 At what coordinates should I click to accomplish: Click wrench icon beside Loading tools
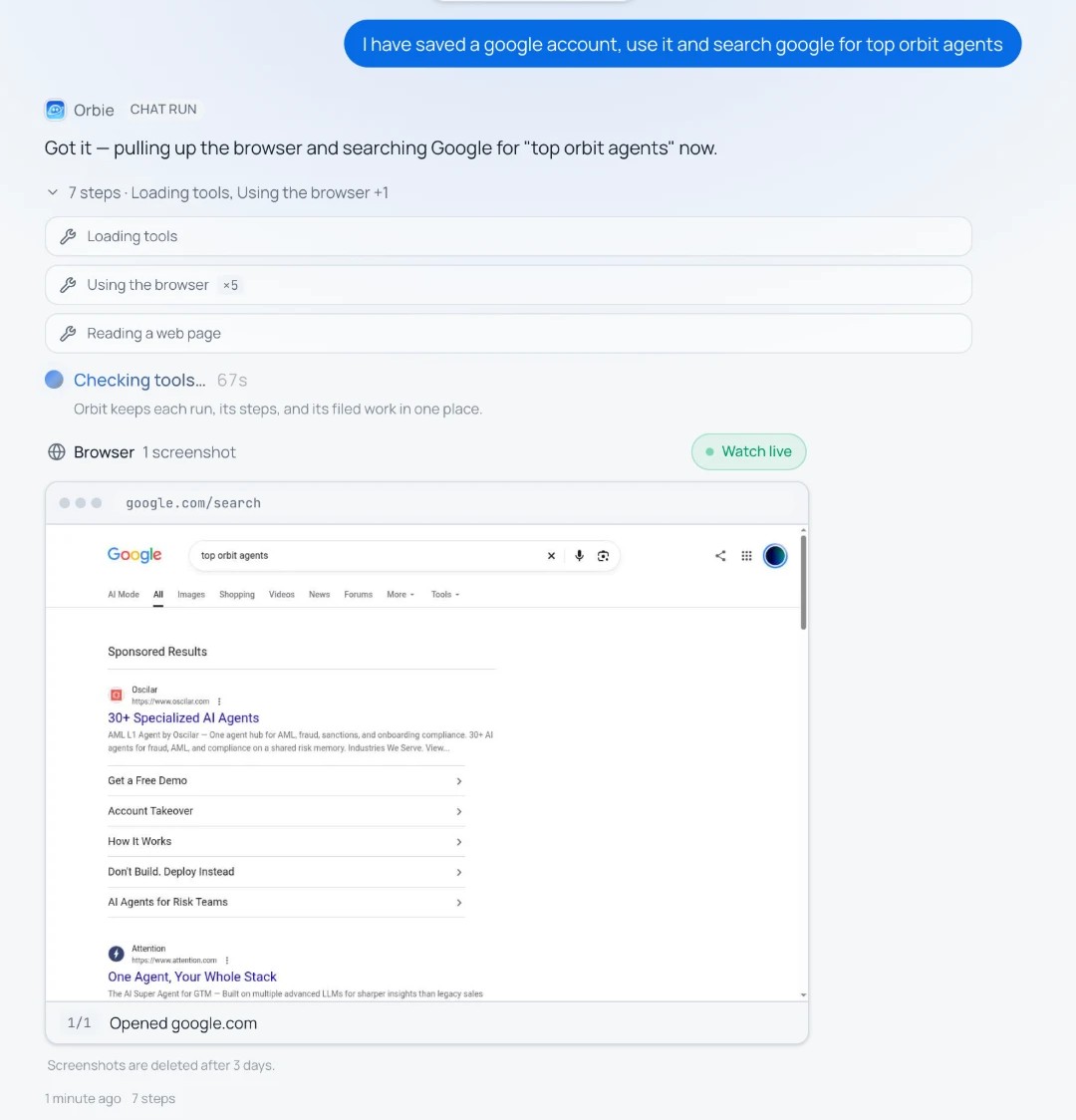click(68, 236)
